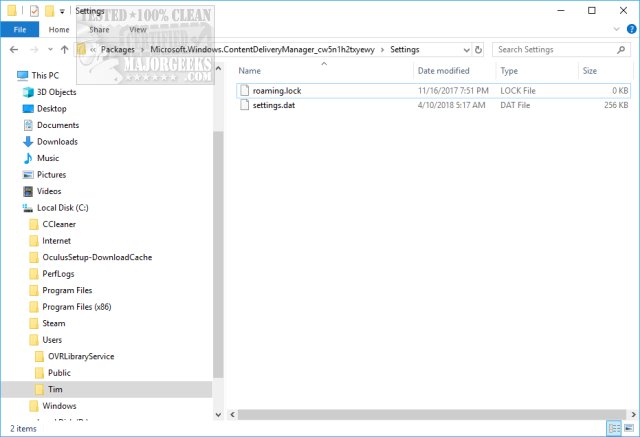
Task: Click the Downloads blue arrow icon
Action: point(28,142)
